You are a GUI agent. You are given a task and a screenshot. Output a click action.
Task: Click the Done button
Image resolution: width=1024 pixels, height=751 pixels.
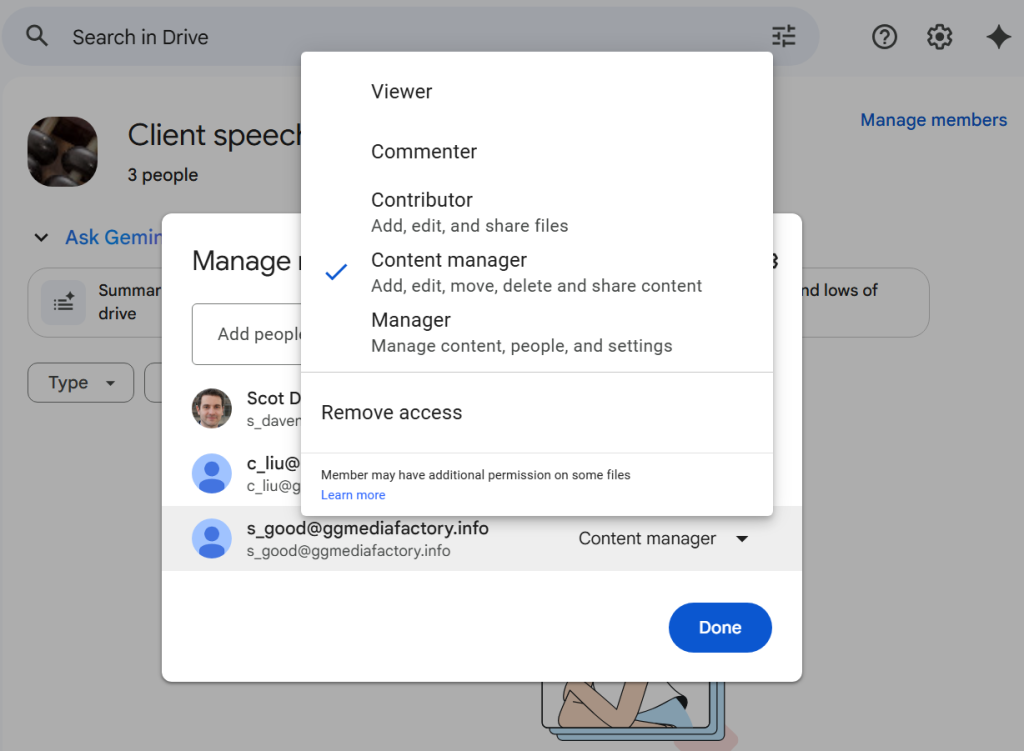[x=720, y=627]
